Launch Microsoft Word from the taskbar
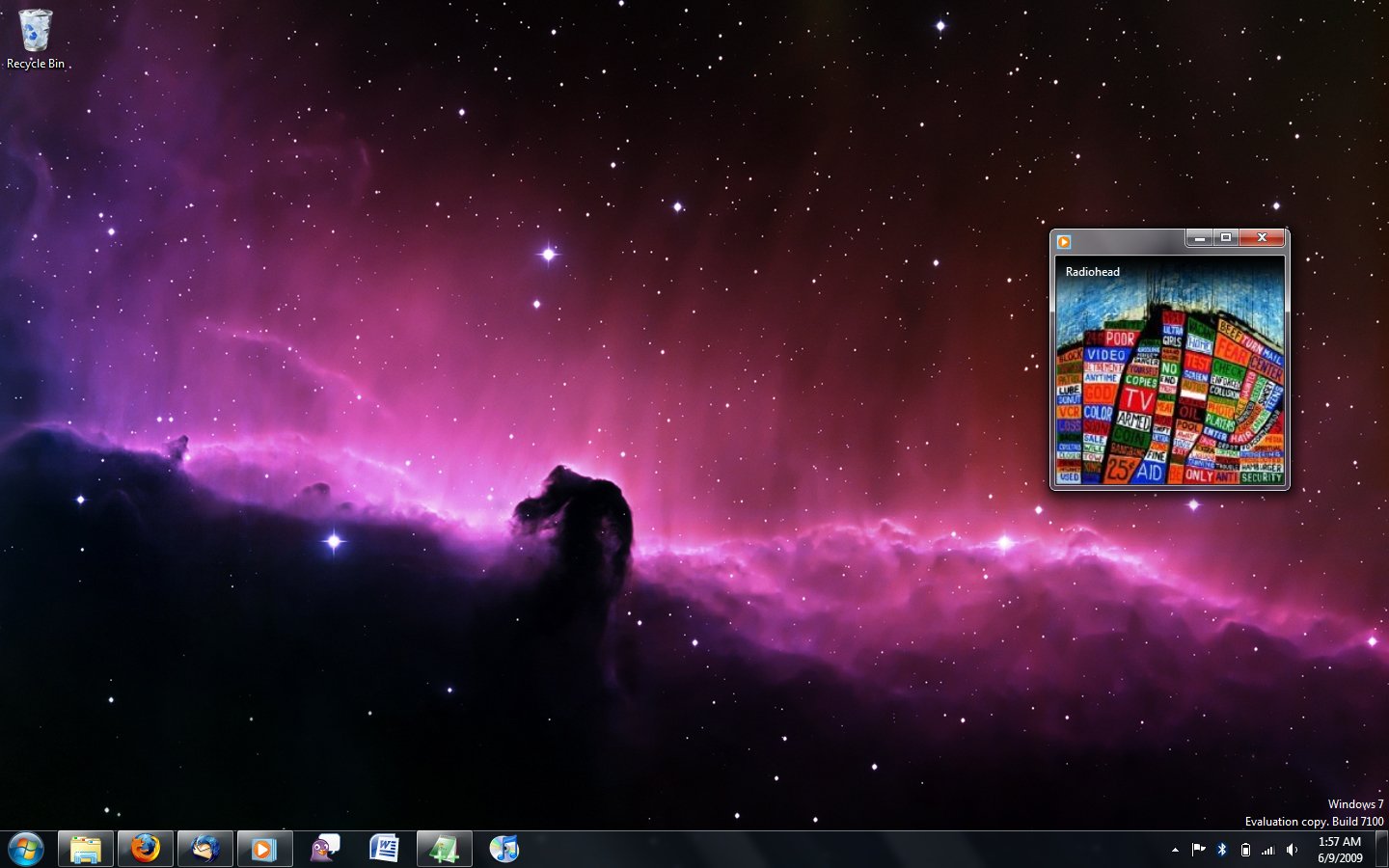This screenshot has height=868, width=1389. pos(384,850)
